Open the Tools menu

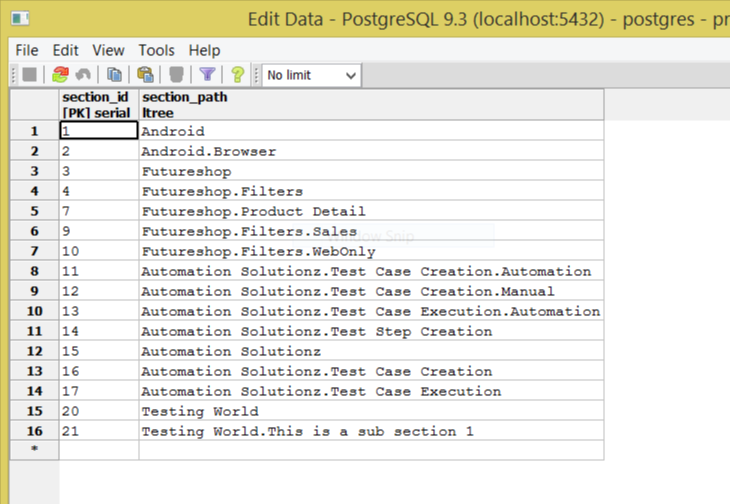[x=156, y=50]
